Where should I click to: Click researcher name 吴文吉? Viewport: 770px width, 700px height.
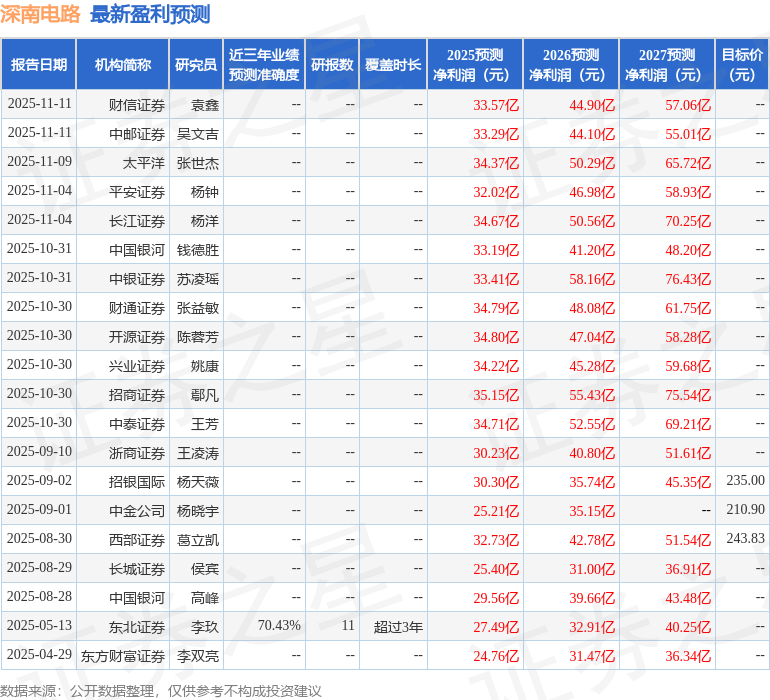(x=198, y=133)
